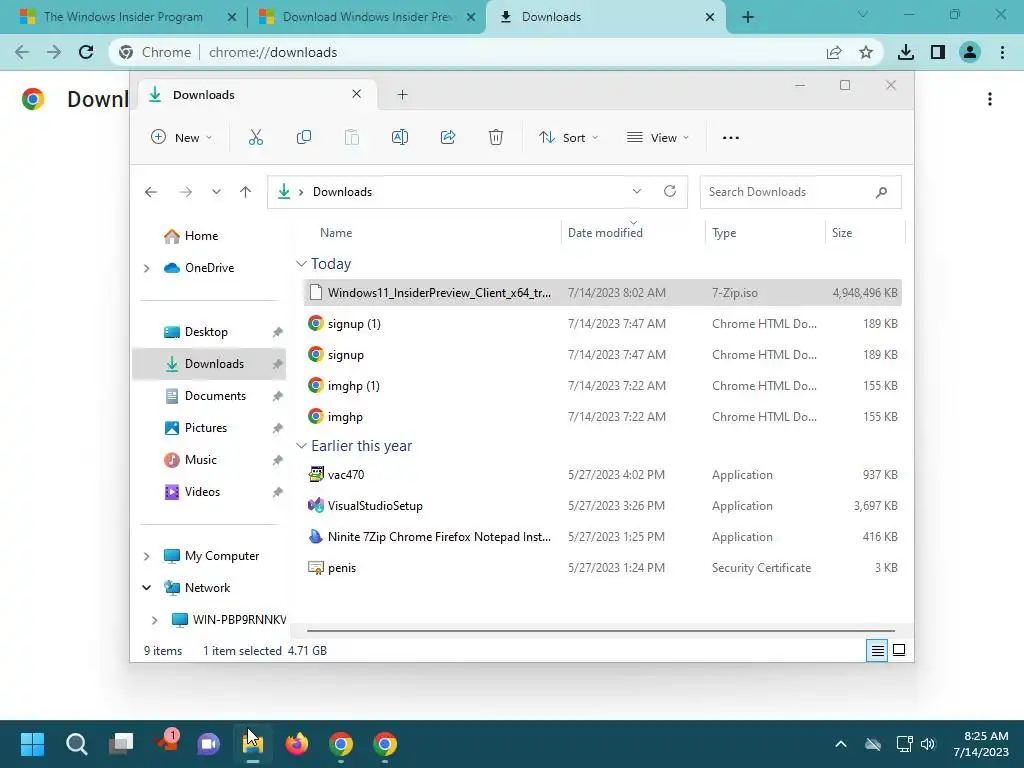Image resolution: width=1024 pixels, height=768 pixels.
Task: Click Chrome's reload page button
Action: [86, 52]
